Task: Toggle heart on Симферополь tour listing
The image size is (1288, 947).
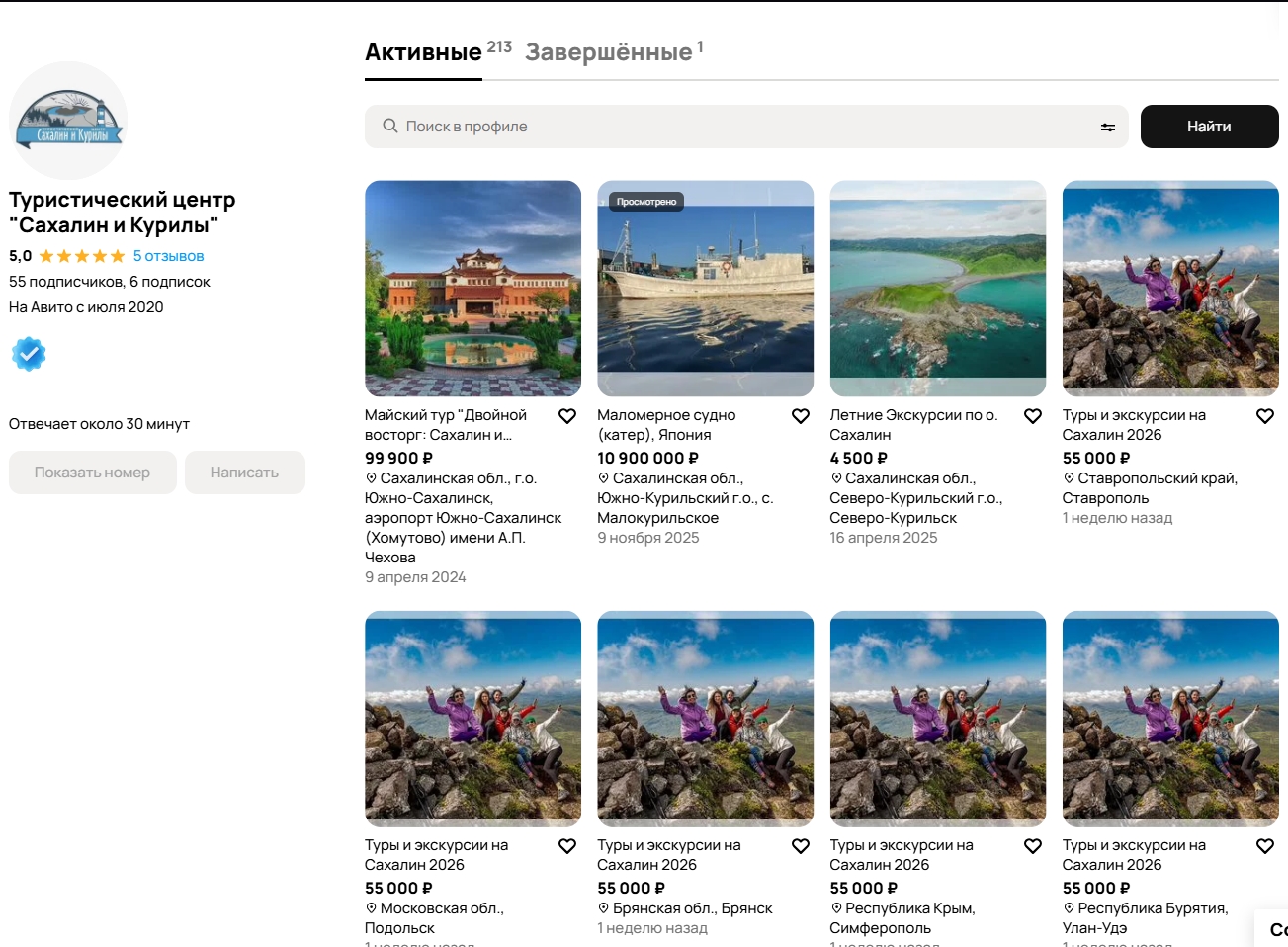Action: [x=1033, y=846]
